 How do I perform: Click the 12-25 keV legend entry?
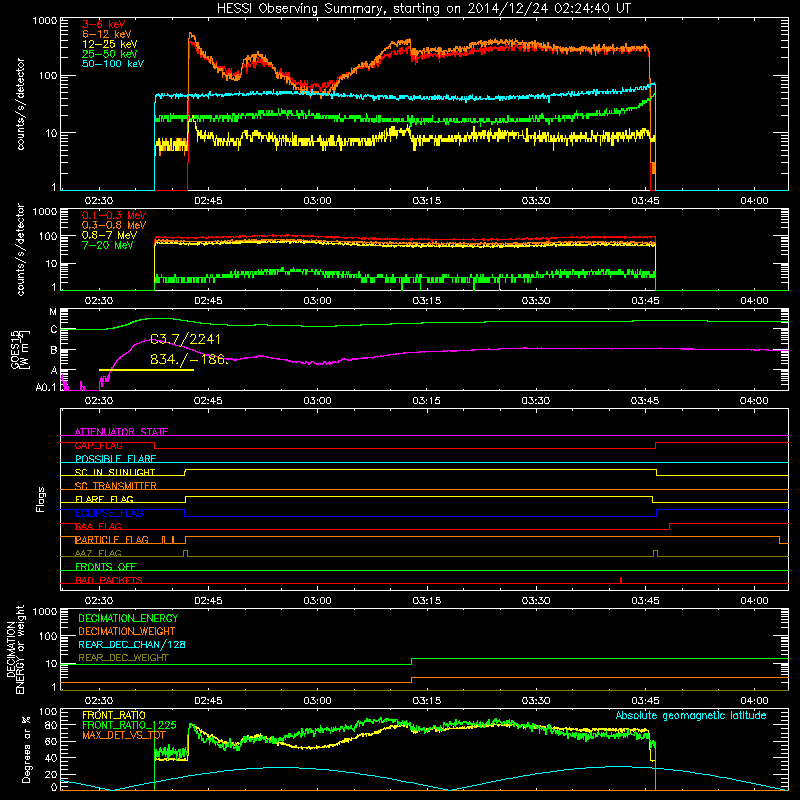coord(110,44)
